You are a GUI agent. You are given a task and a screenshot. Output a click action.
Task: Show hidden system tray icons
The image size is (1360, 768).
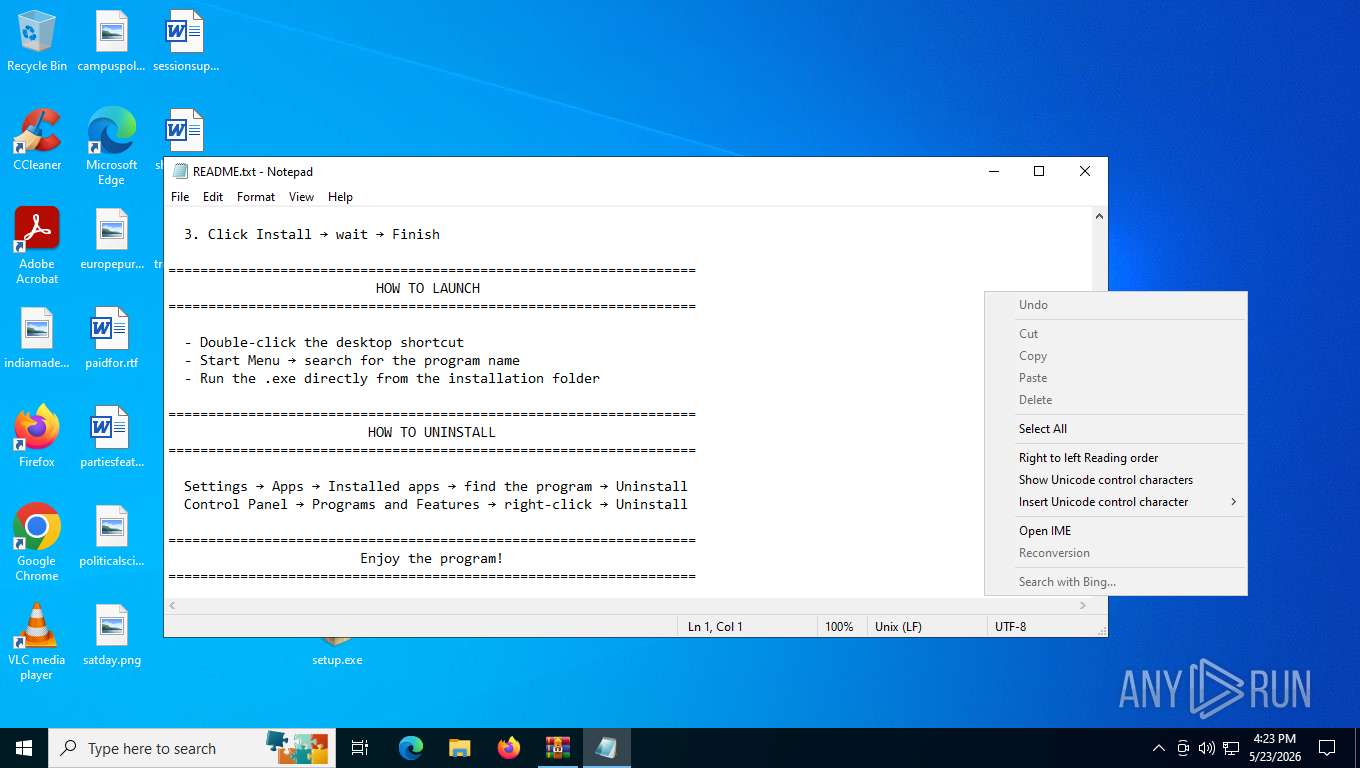point(1159,748)
